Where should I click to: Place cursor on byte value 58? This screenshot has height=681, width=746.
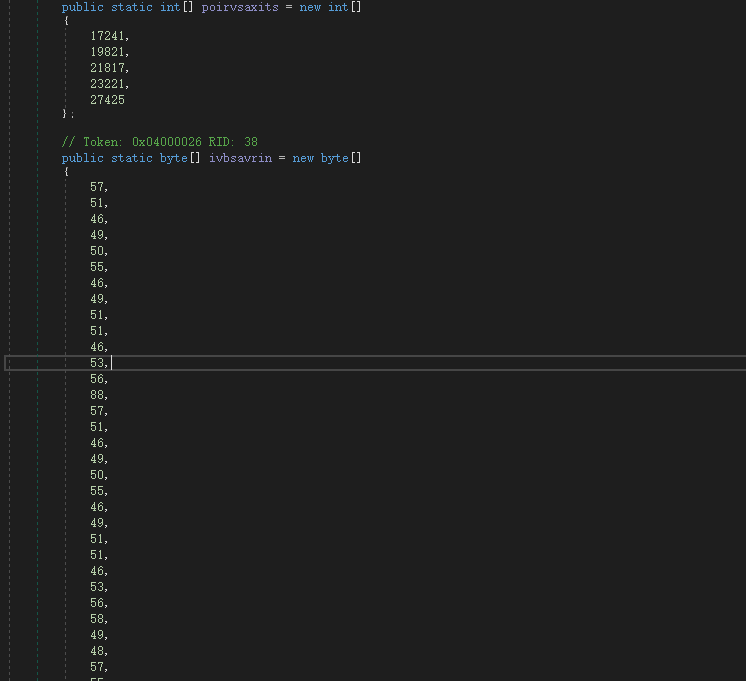97,619
